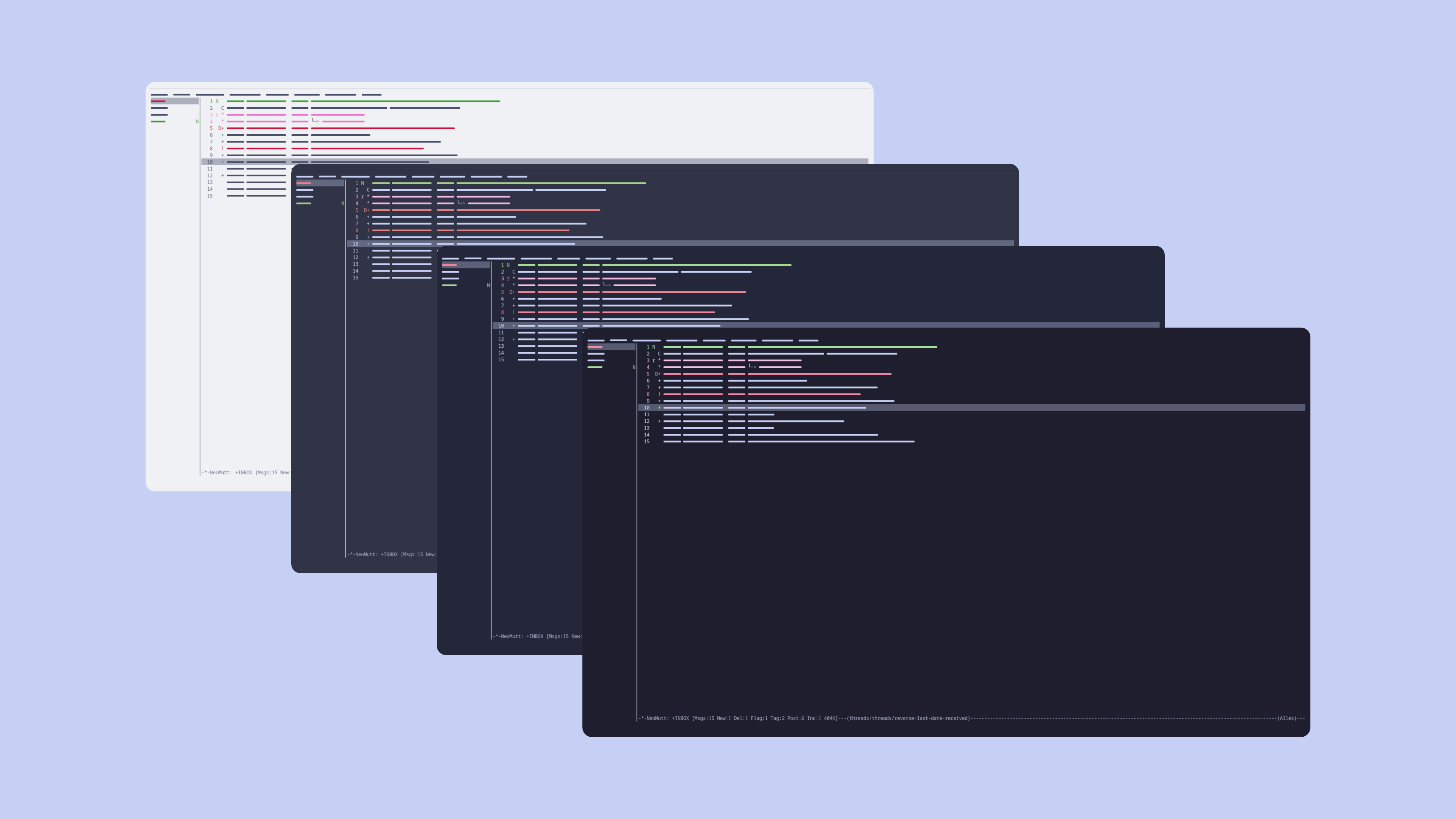This screenshot has width=1456, height=819.
Task: Click the C flag on message 2 in the front window
Action: click(659, 354)
